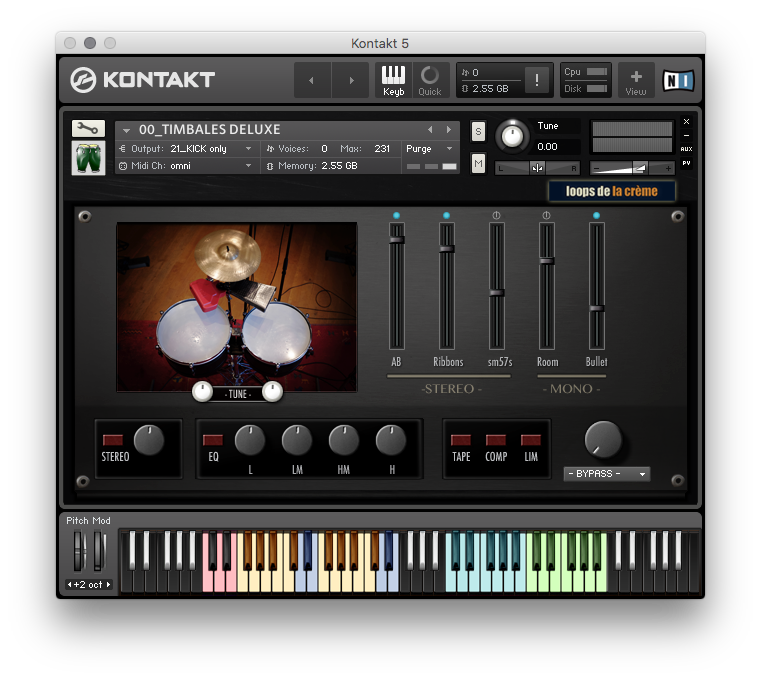
Task: Click the large knob above BYPASS
Action: coord(603,440)
